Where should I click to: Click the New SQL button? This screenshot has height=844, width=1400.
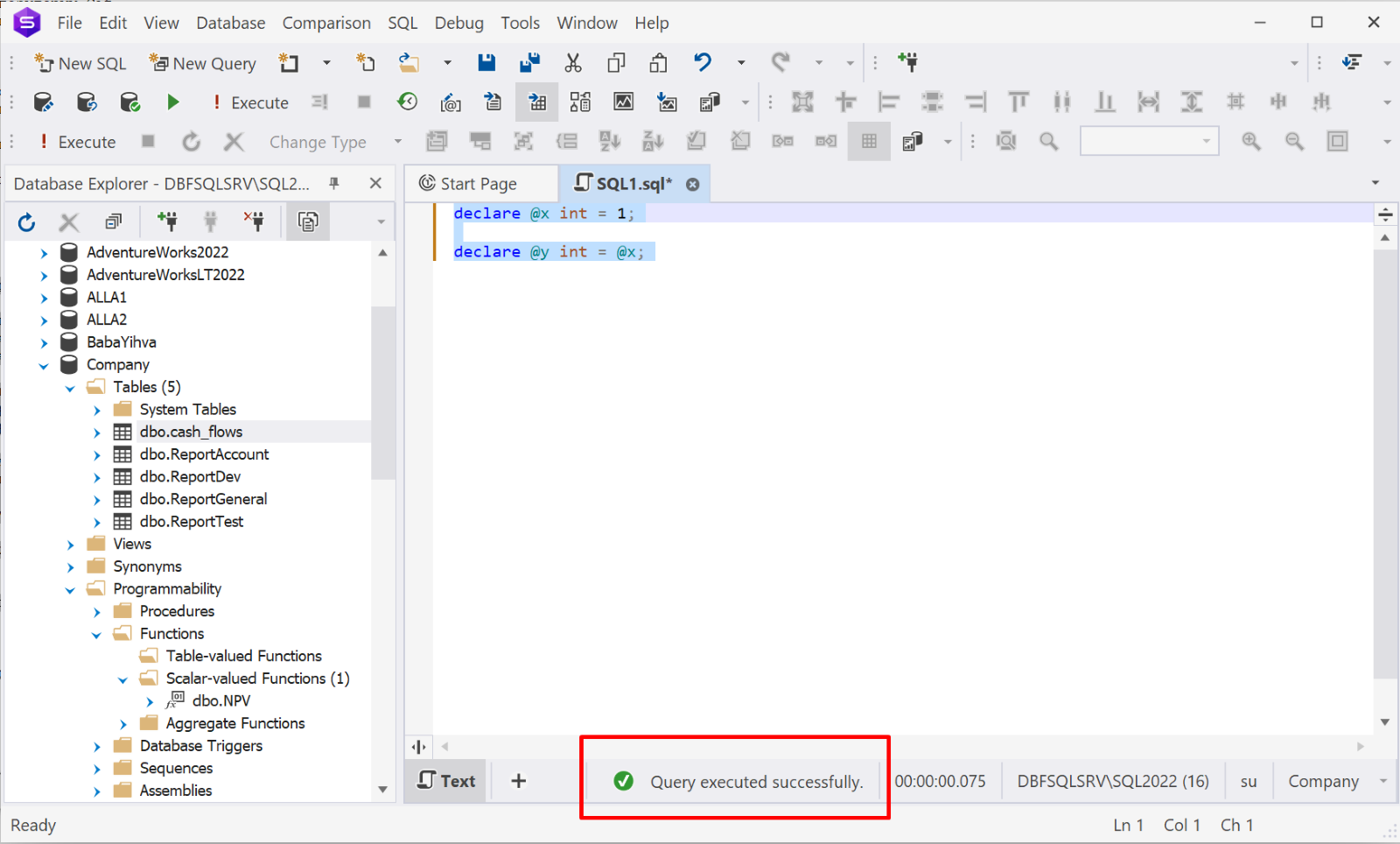[x=80, y=63]
